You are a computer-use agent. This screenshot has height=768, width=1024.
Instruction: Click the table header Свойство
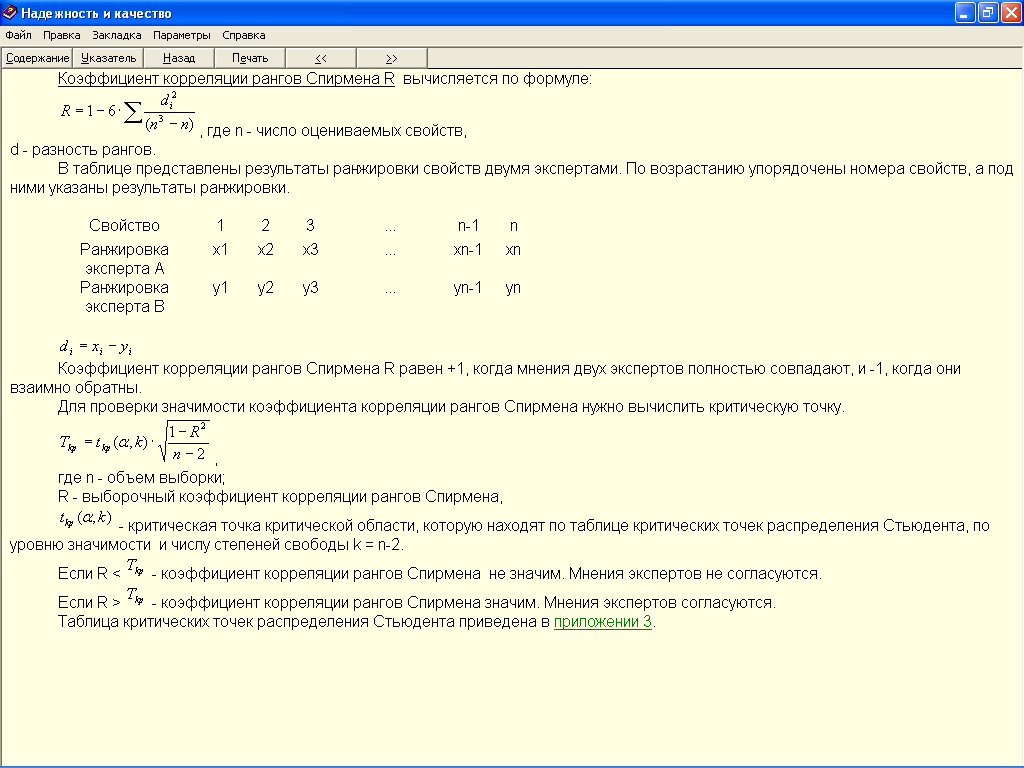click(124, 226)
